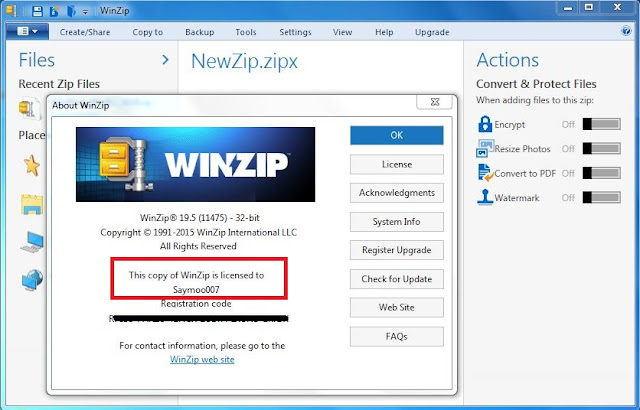Open the blue File menu button

27,31
